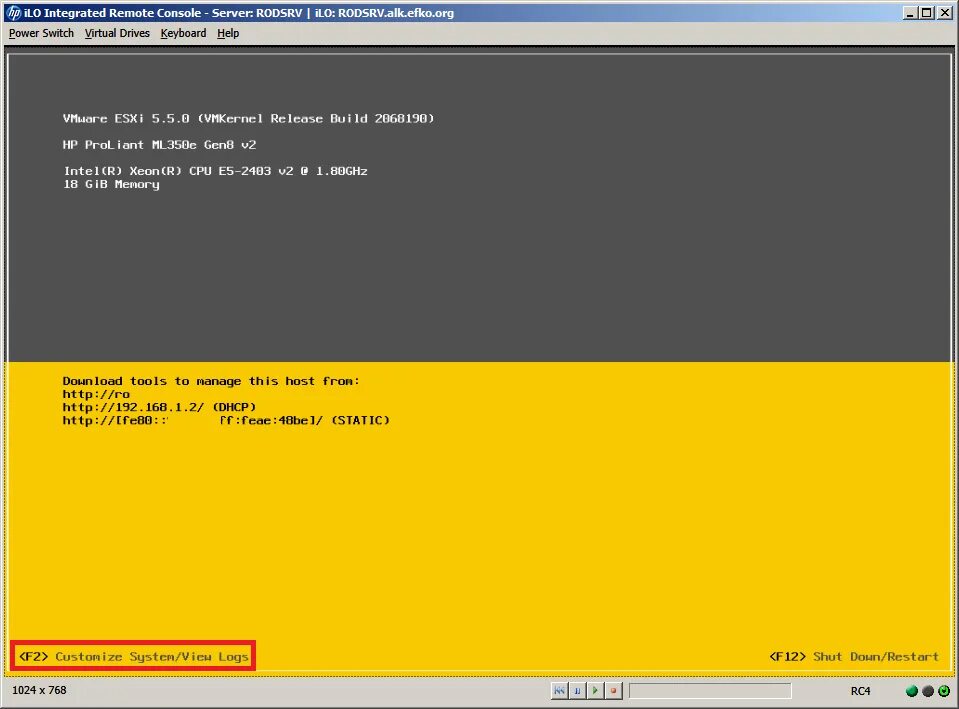This screenshot has width=959, height=709.
Task: Close the iLO Remote Console window
Action: 944,13
